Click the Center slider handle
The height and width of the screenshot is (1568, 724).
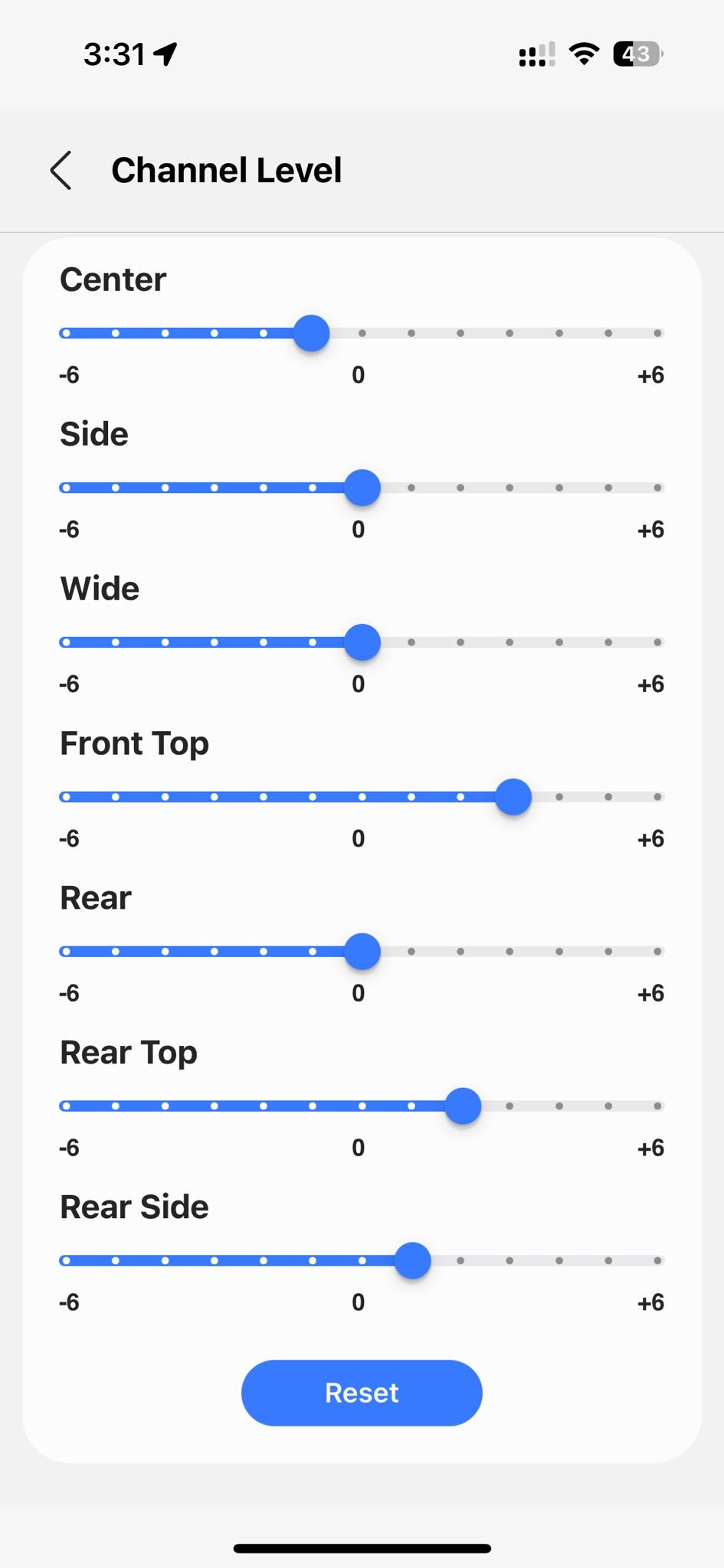(x=312, y=333)
